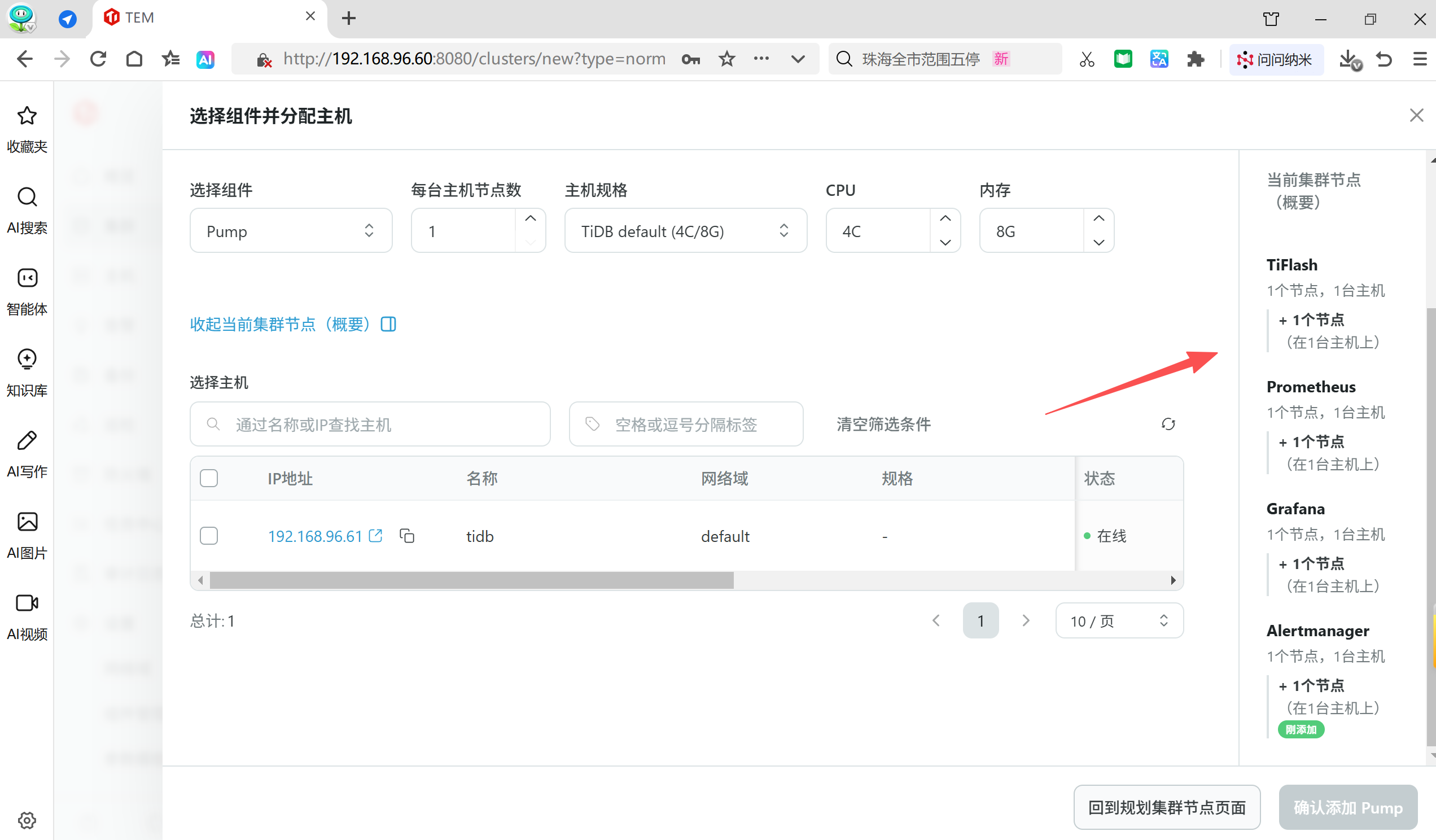The height and width of the screenshot is (840, 1436).
Task: Click the browser extensions puzzle icon
Action: coord(1195,59)
